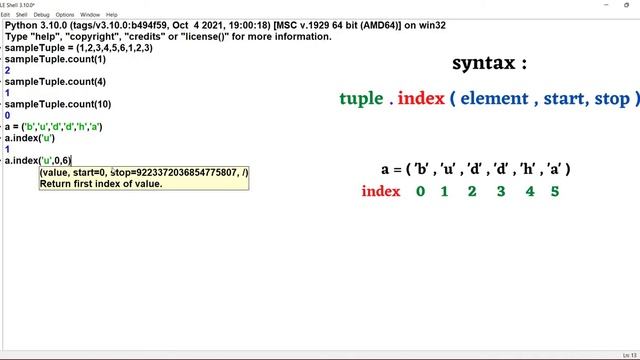
Task: Click the word 'element' in the syntax line
Action: point(494,98)
